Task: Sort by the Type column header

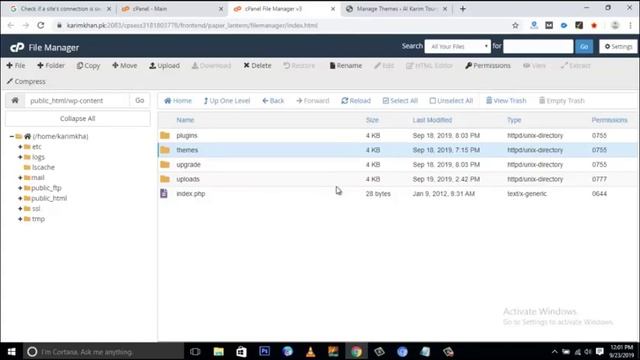Action: (x=514, y=120)
